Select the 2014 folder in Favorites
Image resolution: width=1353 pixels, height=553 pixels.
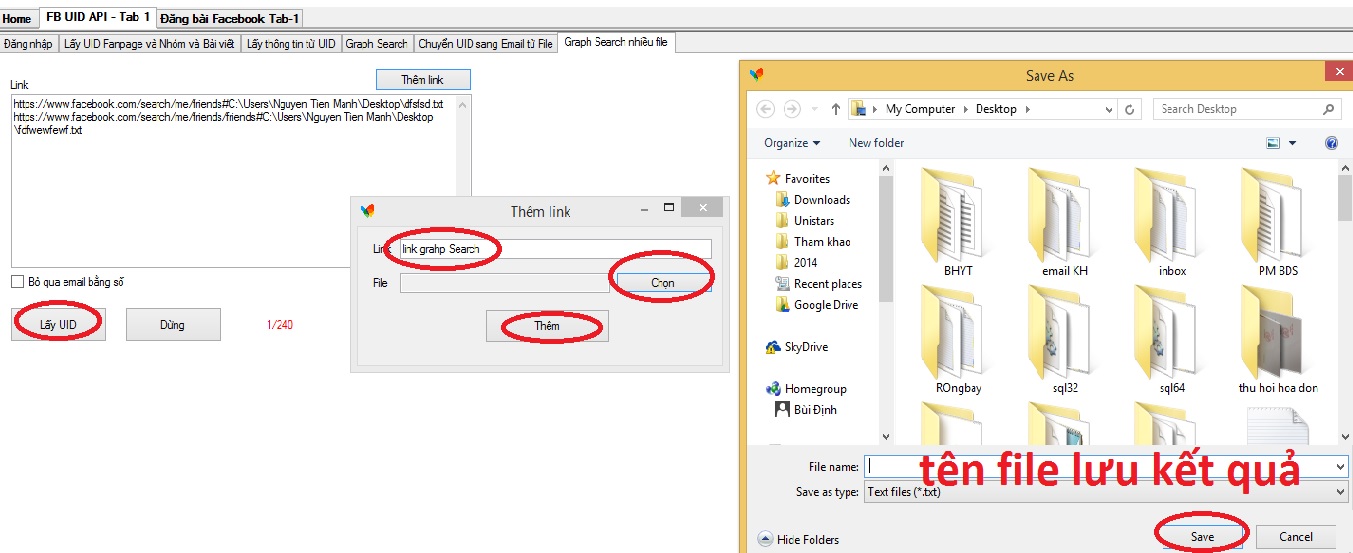click(x=805, y=262)
